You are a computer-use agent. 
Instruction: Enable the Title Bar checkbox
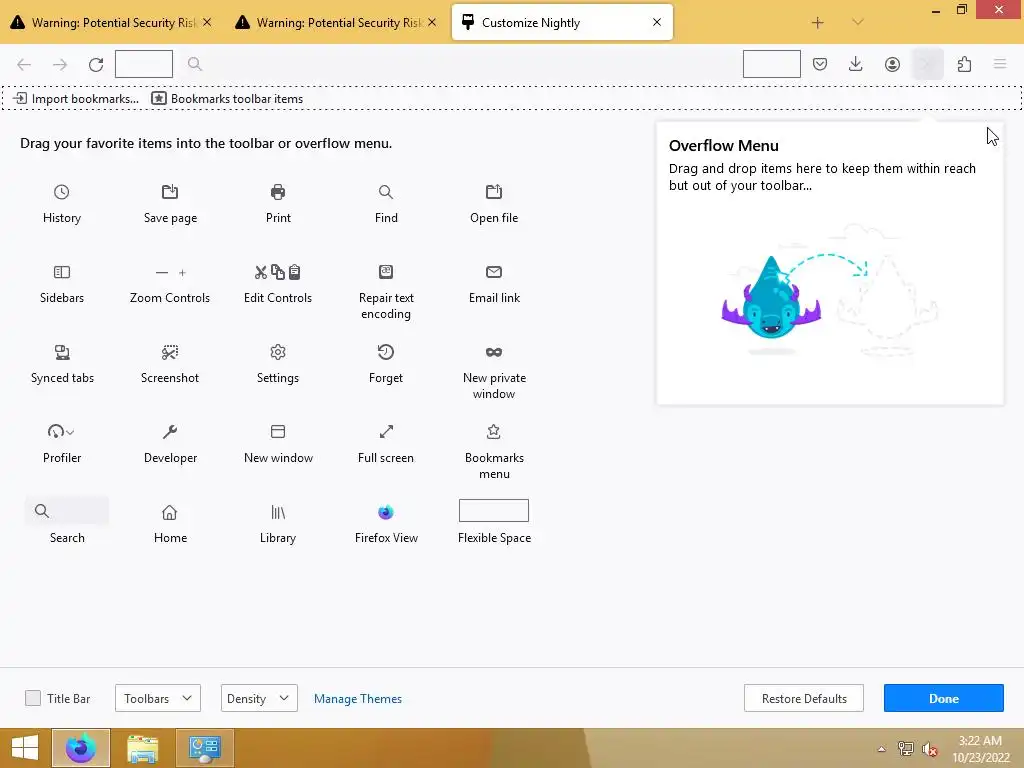click(x=33, y=698)
